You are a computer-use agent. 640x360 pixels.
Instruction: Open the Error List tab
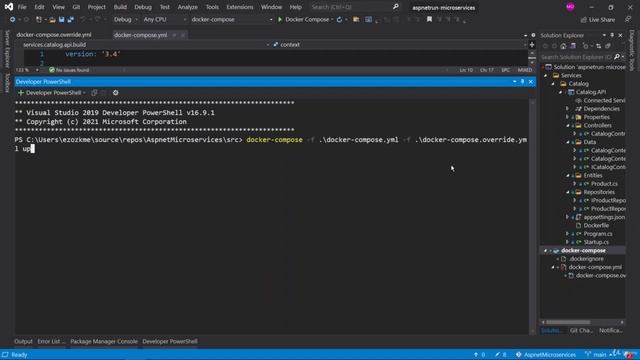[x=51, y=342]
